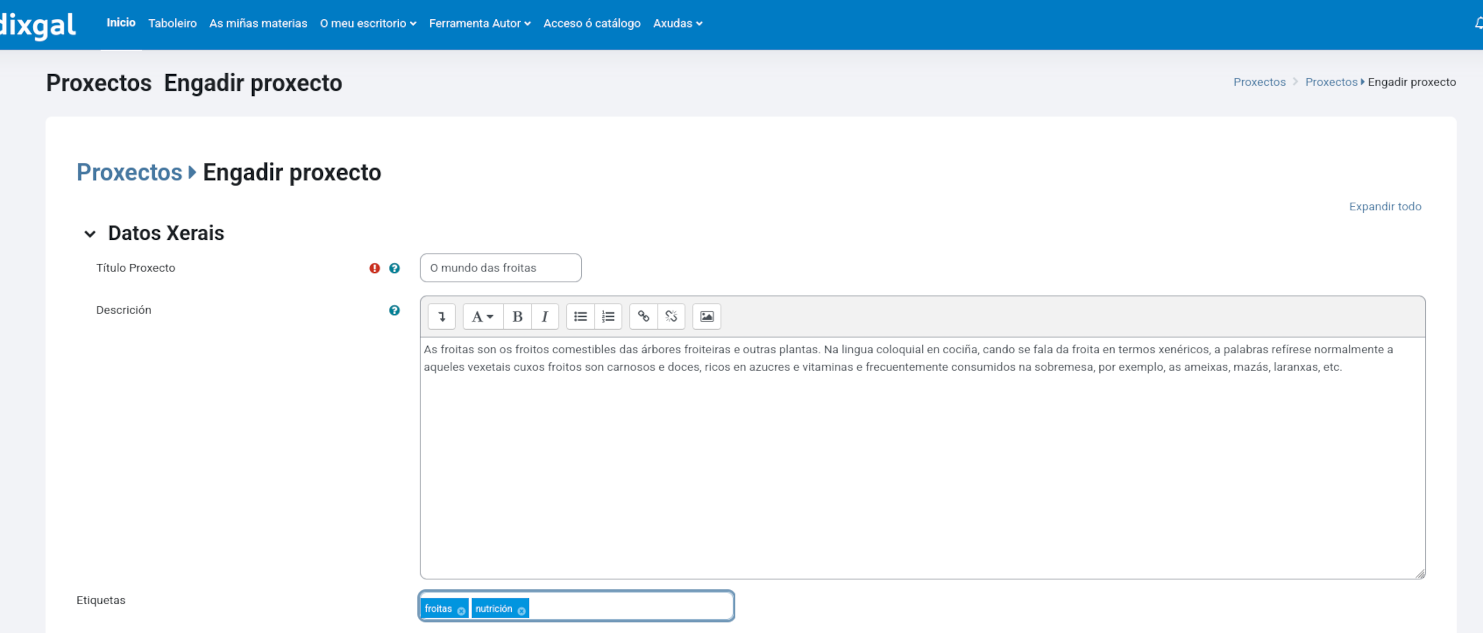Toggle the editor toolbar expand arrow button
This screenshot has width=1483, height=633.
click(441, 317)
